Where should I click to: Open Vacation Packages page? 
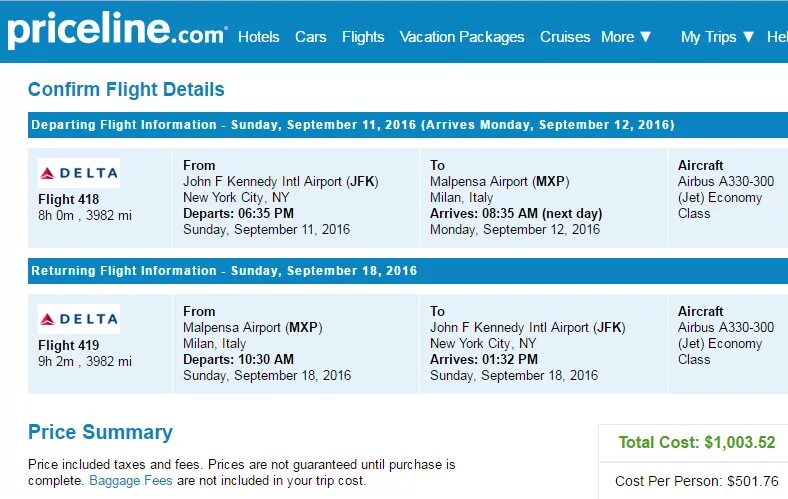tap(462, 37)
